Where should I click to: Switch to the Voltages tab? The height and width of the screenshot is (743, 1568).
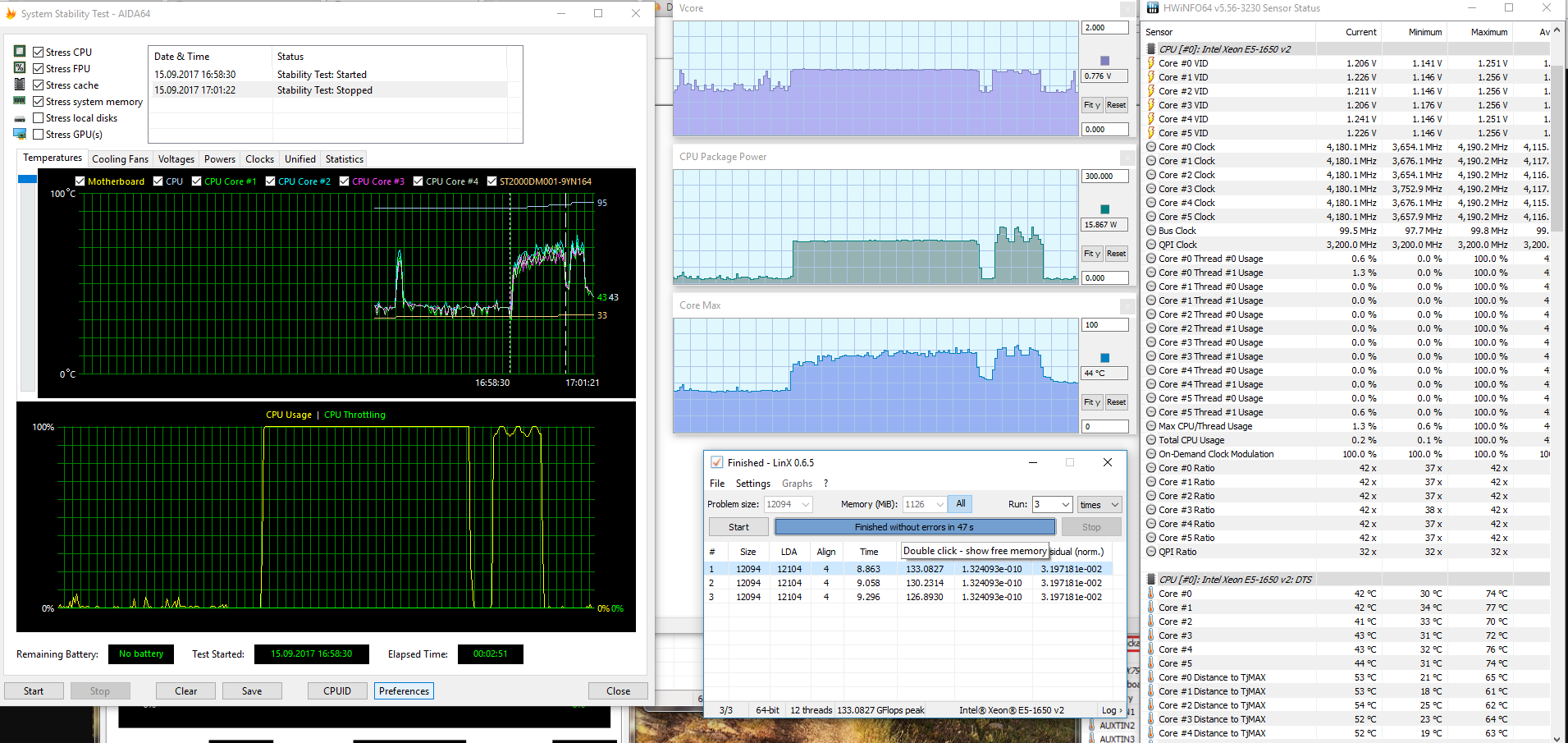point(176,159)
